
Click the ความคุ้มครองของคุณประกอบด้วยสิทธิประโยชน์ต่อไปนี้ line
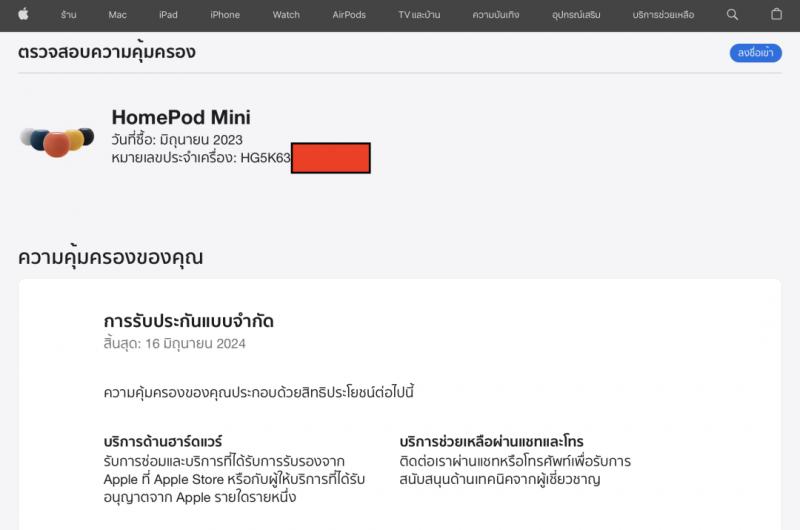click(x=258, y=392)
